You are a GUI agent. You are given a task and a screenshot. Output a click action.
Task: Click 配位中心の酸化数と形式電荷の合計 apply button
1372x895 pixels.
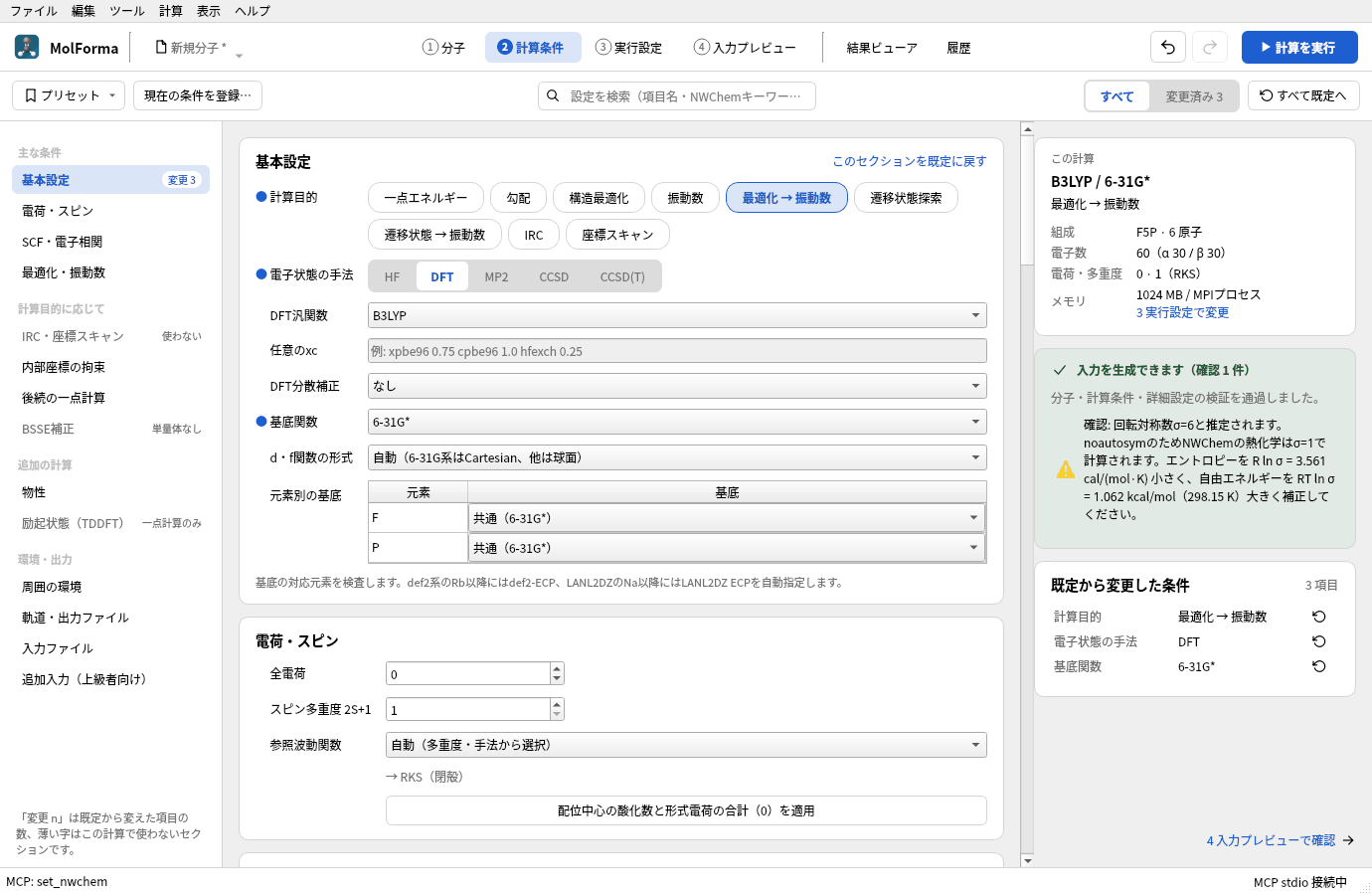686,810
